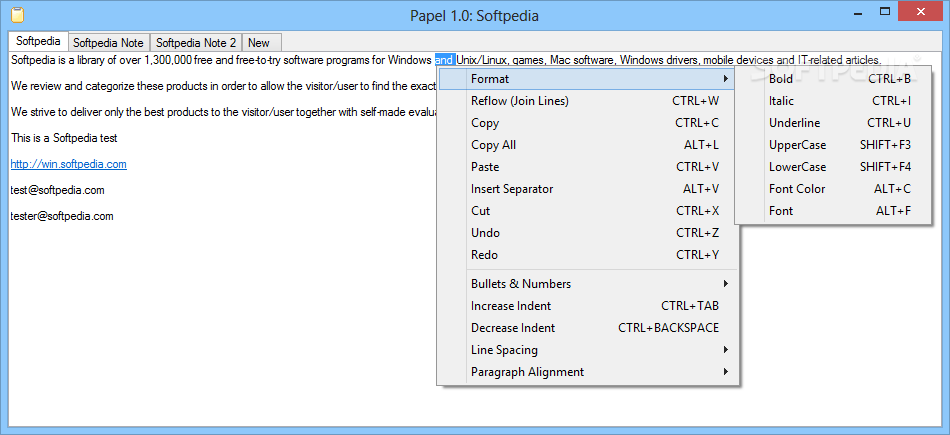Open the Line Spacing submenu
This screenshot has width=950, height=435.
click(586, 350)
